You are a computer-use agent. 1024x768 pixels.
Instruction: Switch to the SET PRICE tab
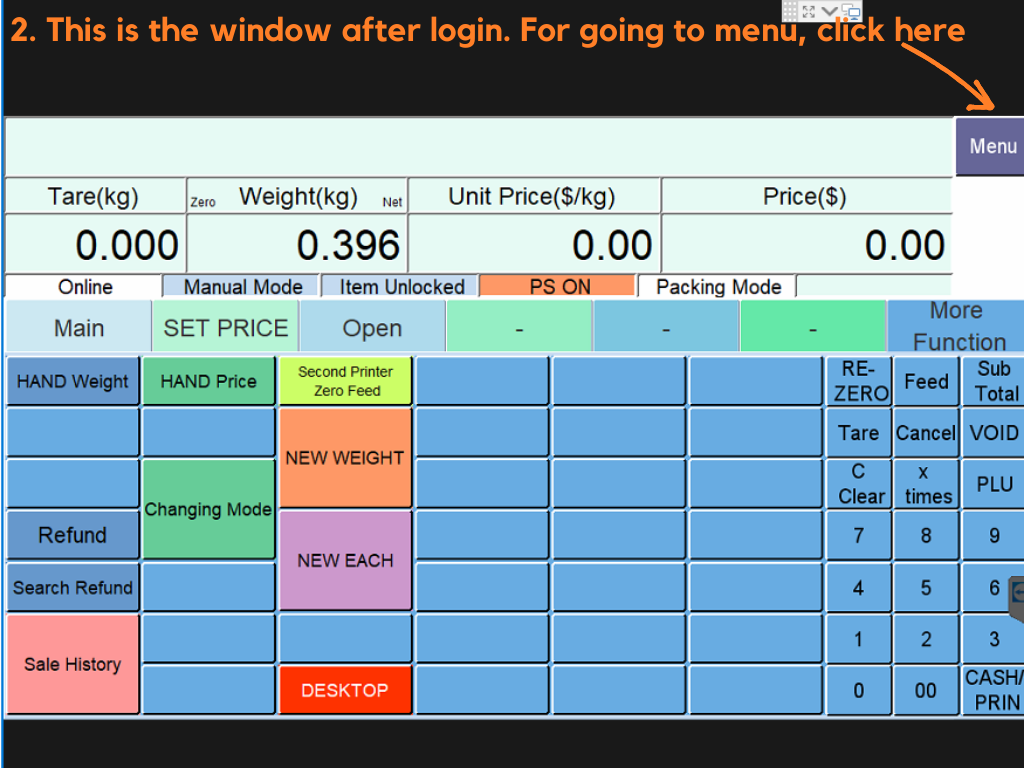coord(225,328)
